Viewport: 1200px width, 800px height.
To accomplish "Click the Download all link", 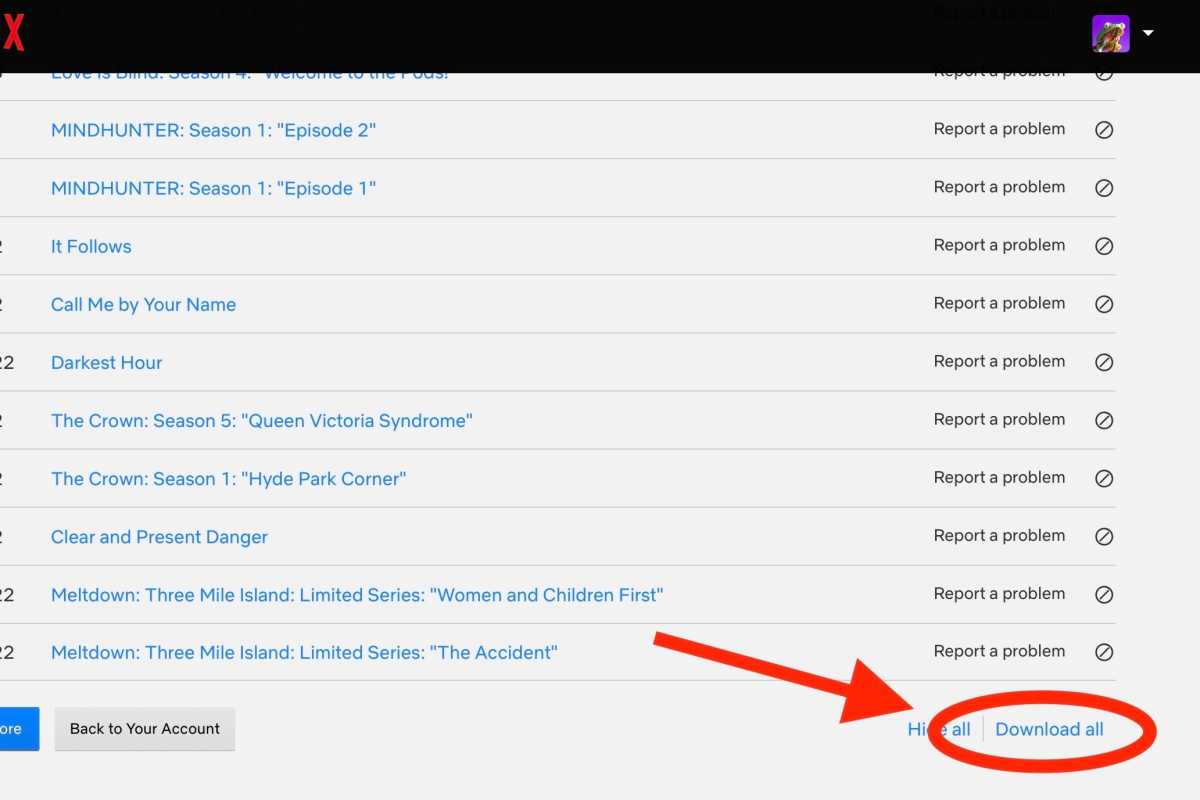I will (x=1049, y=729).
